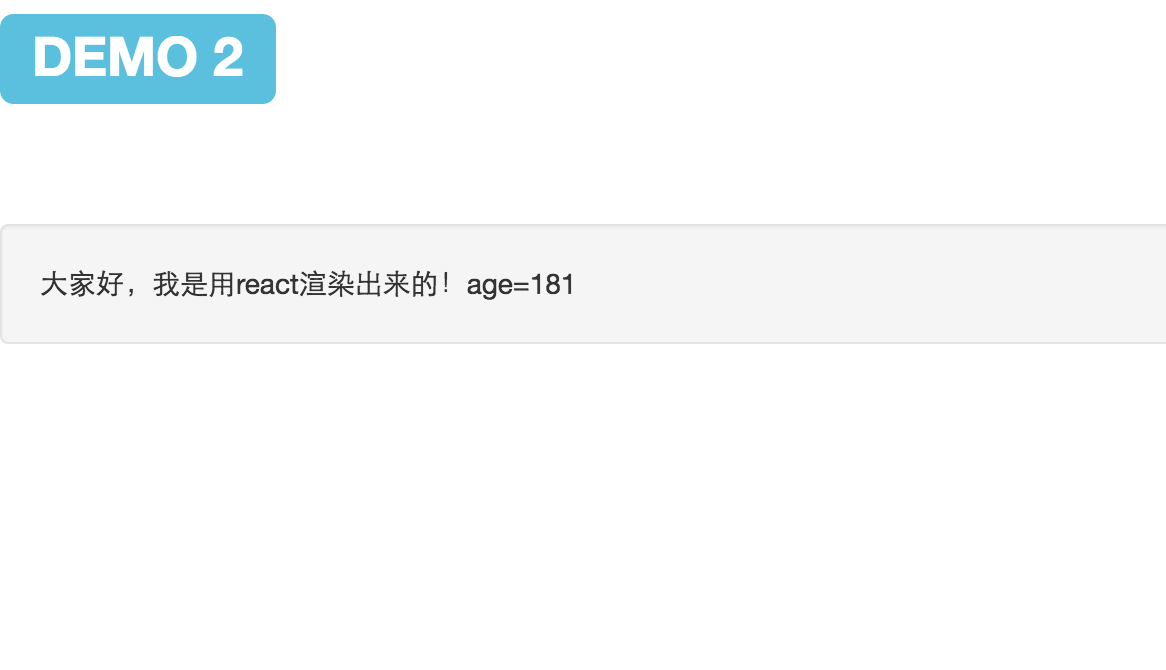This screenshot has width=1166, height=670.
Task: Click the DEMO 2 blue label
Action: pyautogui.click(x=138, y=59)
